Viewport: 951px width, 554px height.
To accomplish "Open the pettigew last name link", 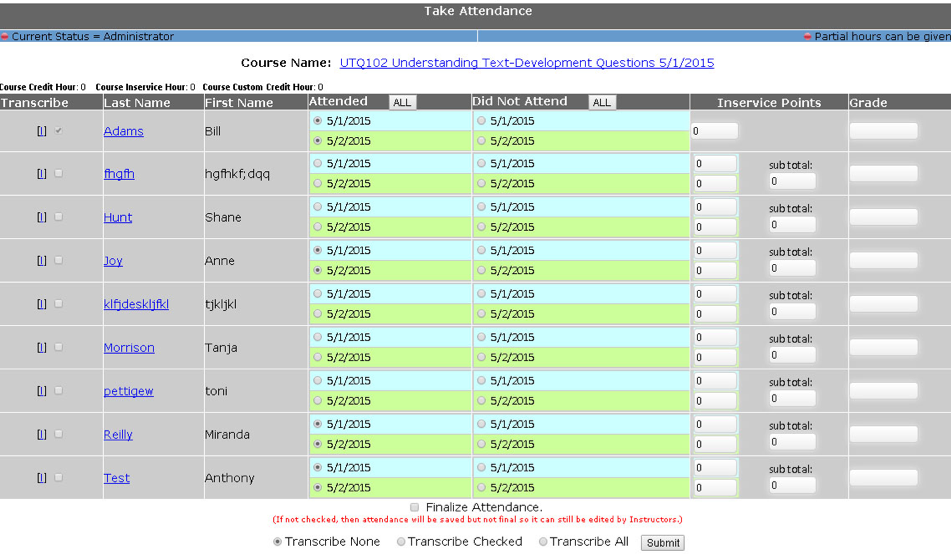I will coord(128,391).
